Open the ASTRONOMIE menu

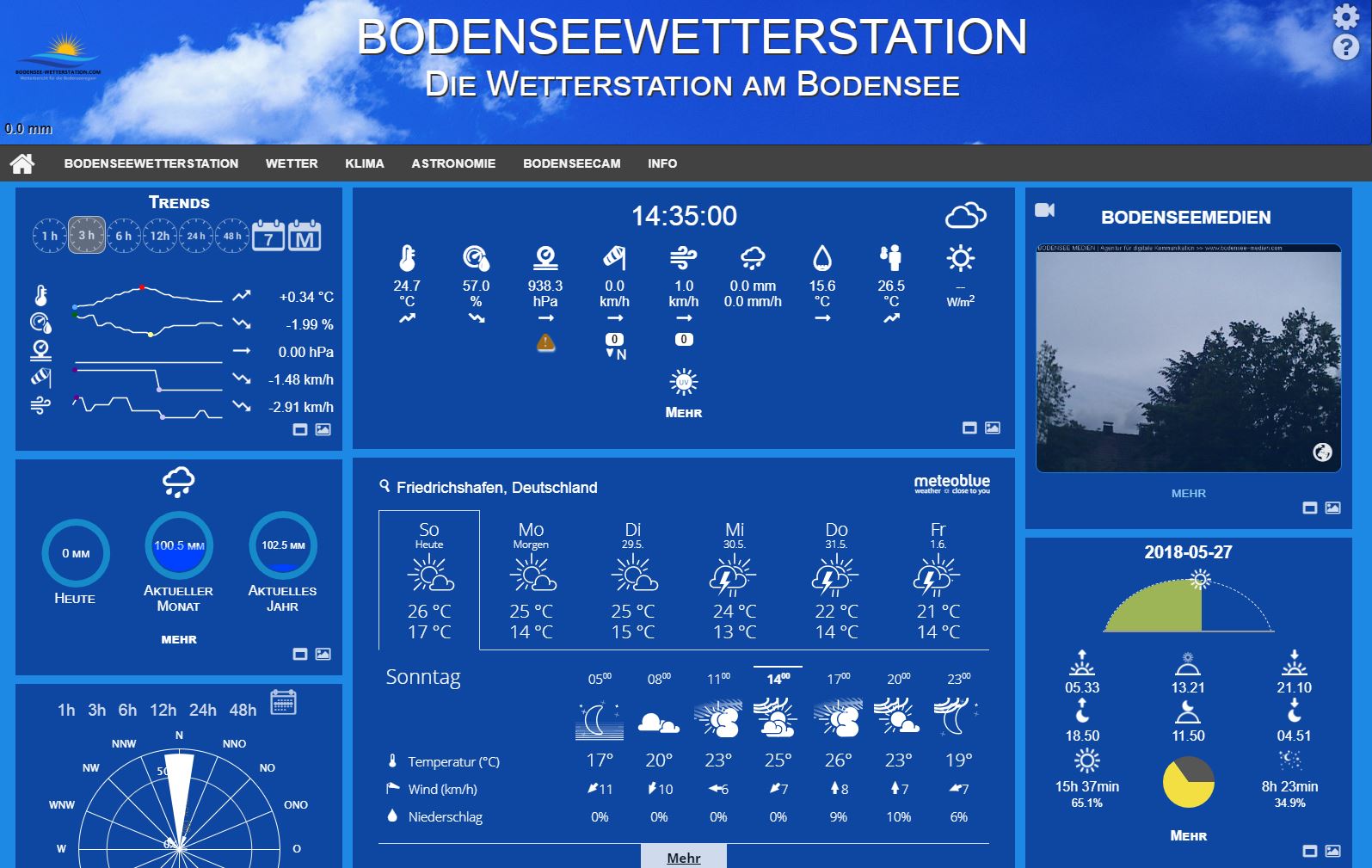(453, 163)
